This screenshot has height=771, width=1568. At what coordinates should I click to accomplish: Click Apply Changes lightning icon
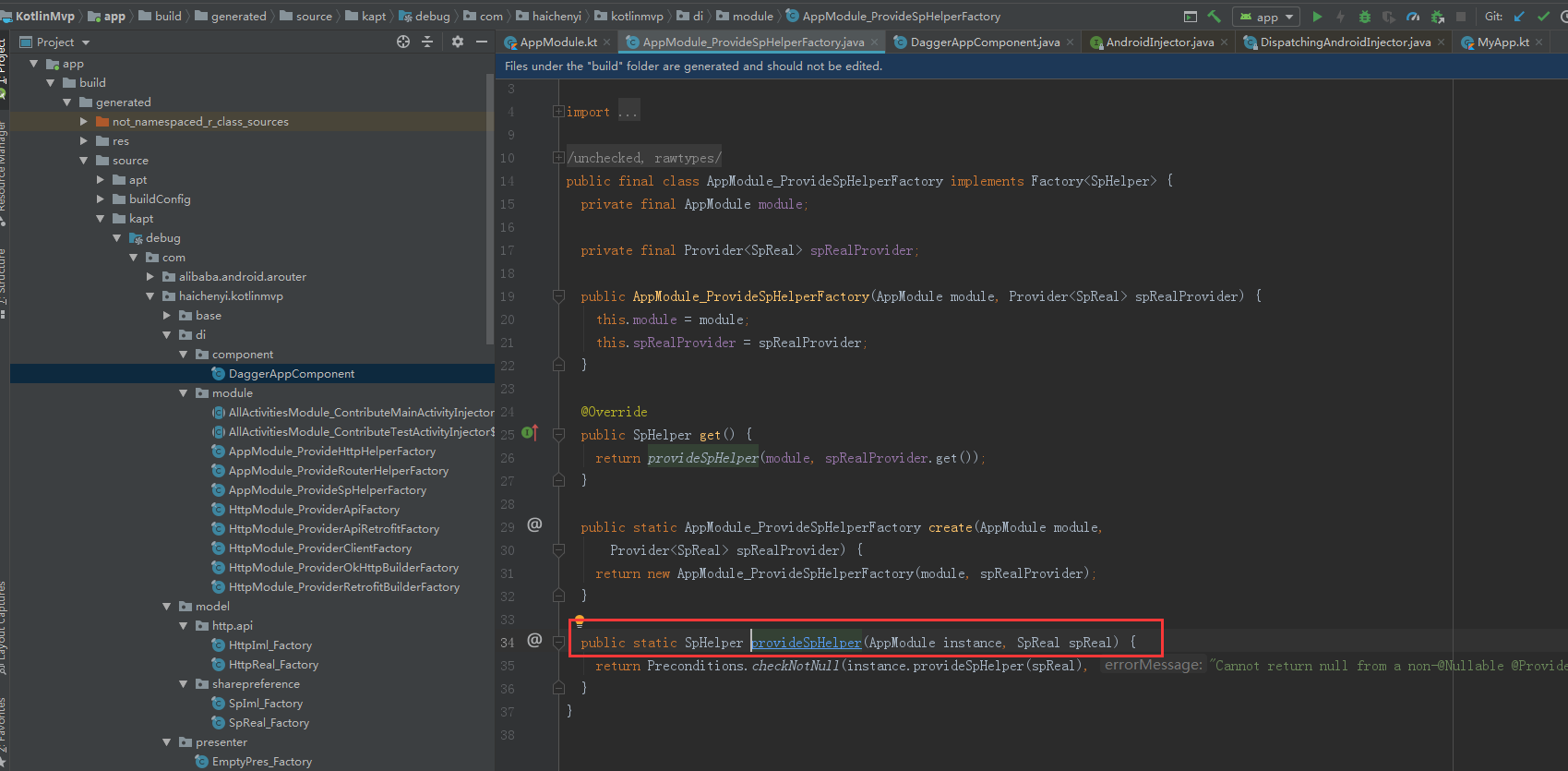tap(1341, 17)
